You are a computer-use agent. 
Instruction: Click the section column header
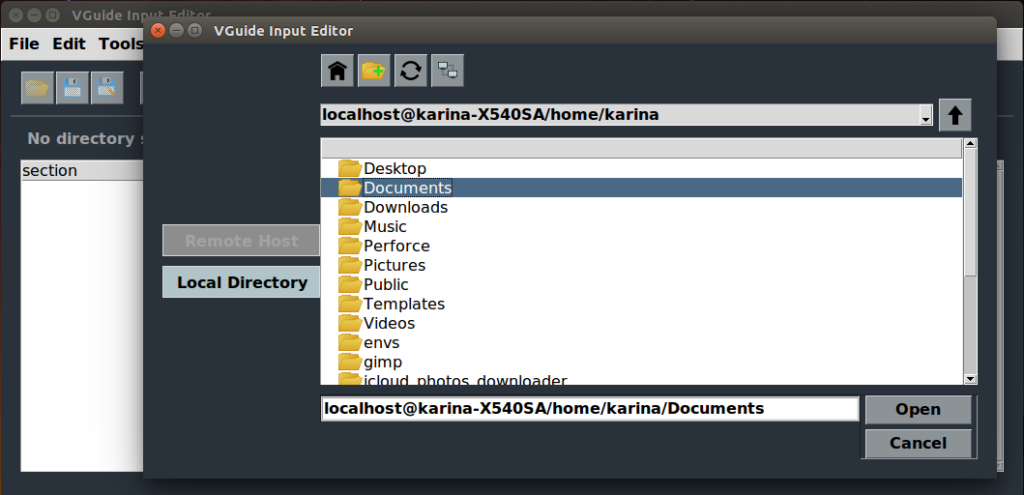click(x=82, y=171)
